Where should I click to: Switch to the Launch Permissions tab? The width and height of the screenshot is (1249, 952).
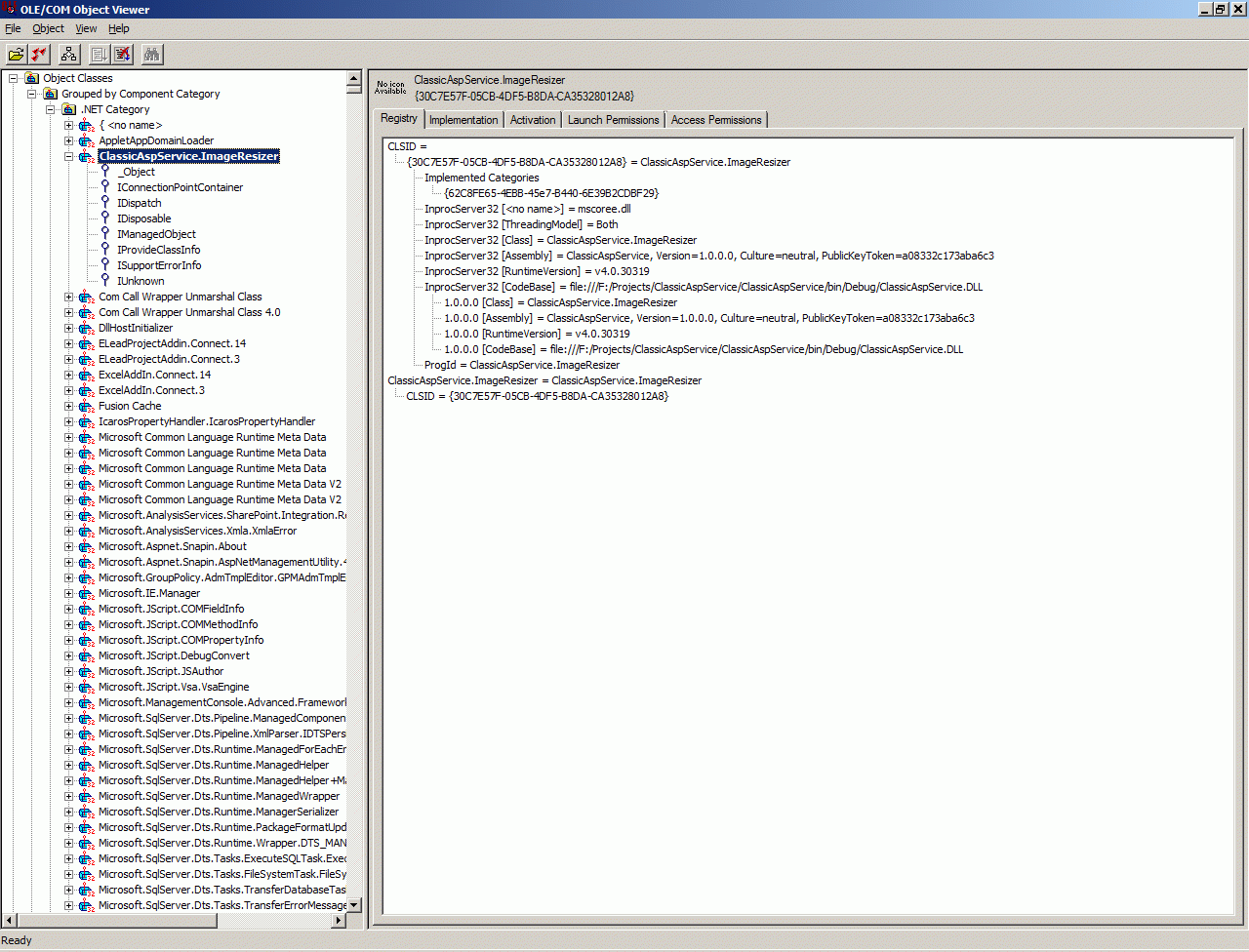pos(613,120)
